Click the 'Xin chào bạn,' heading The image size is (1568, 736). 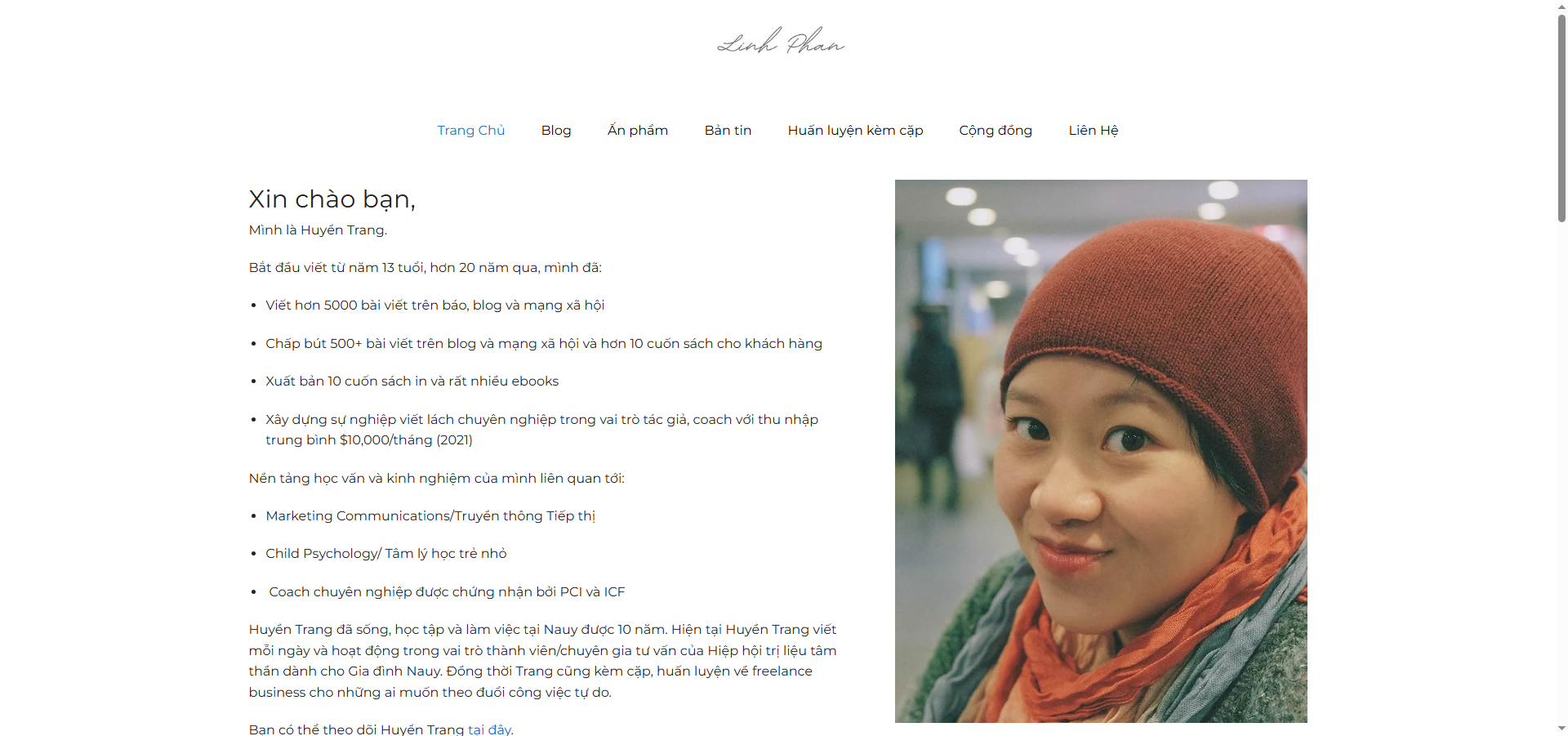coord(332,199)
